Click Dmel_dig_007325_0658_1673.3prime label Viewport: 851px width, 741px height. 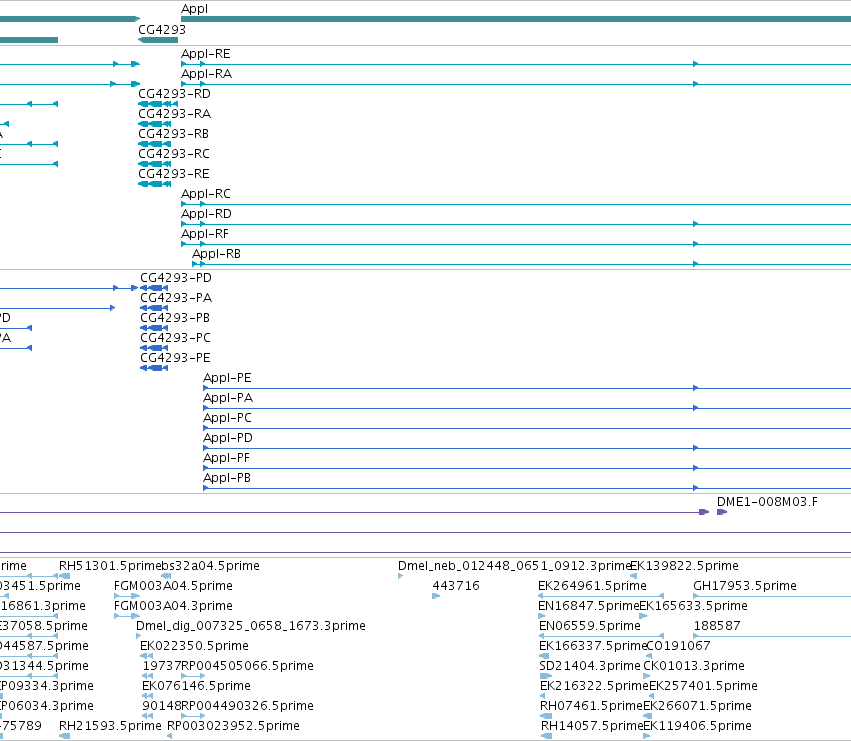(251, 626)
